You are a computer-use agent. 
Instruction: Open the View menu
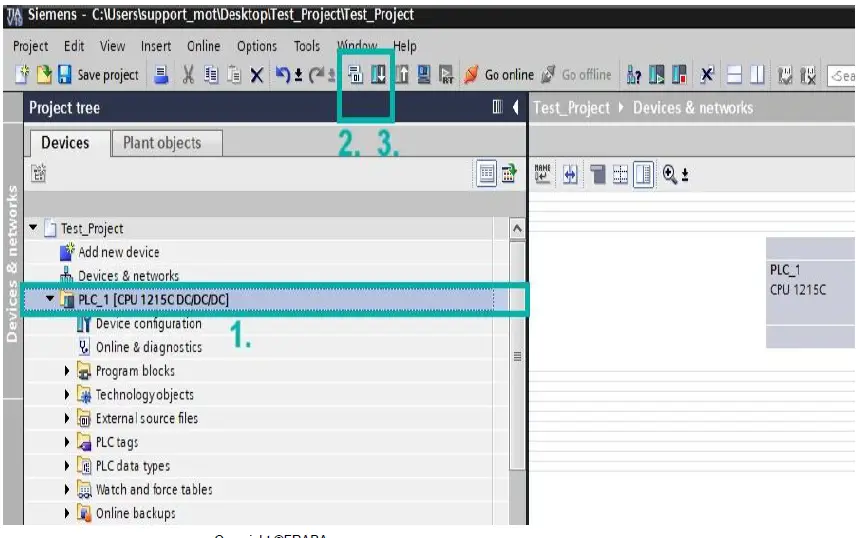click(x=112, y=46)
